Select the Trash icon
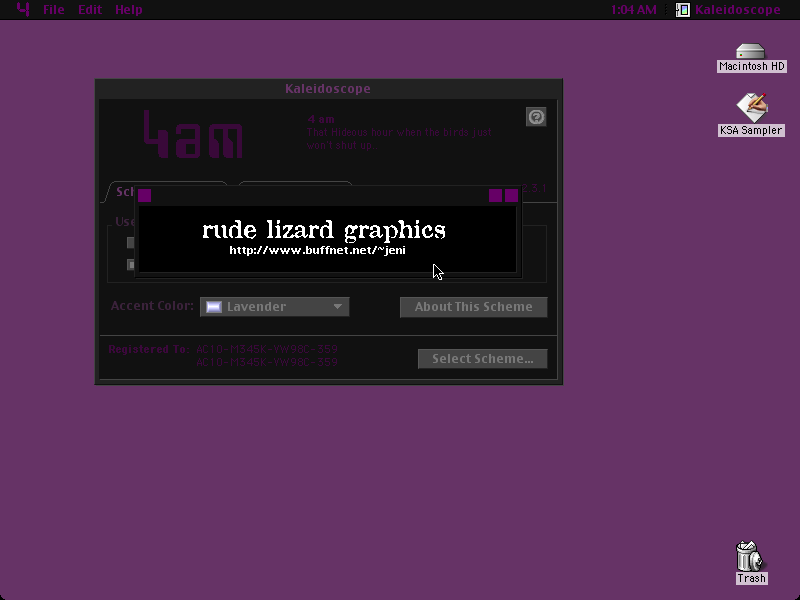This screenshot has height=600, width=800. (751, 562)
